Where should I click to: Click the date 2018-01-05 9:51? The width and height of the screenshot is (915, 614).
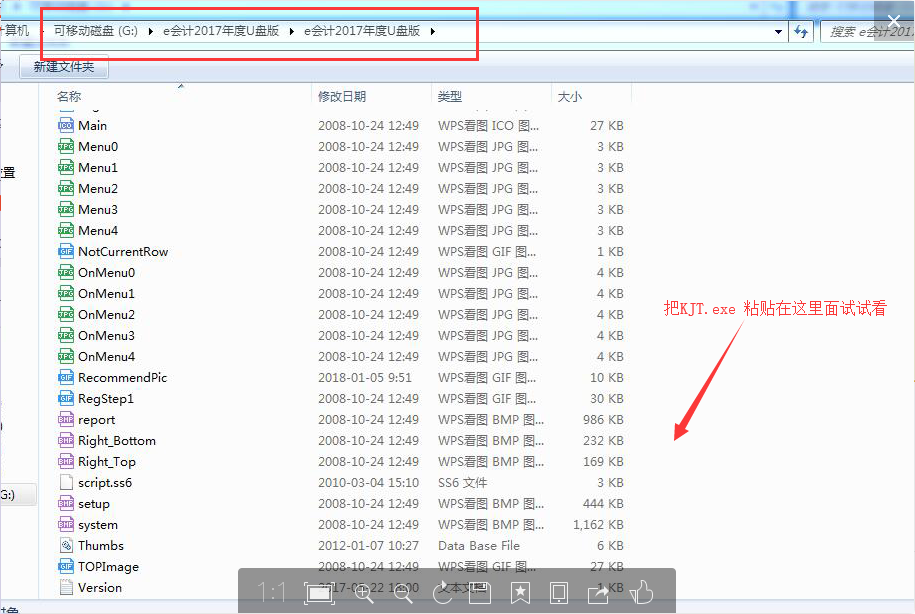point(365,378)
